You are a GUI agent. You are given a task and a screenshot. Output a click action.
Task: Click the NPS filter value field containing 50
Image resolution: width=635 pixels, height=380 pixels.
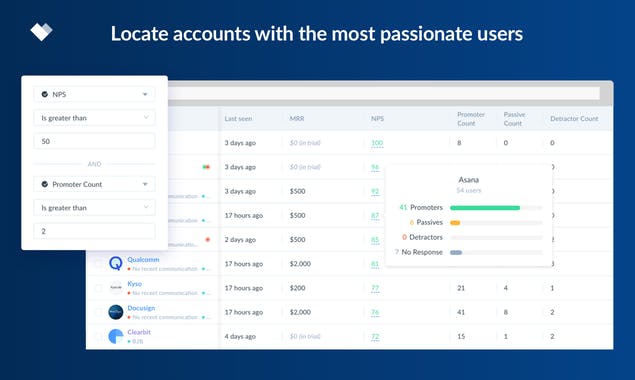pyautogui.click(x=94, y=141)
